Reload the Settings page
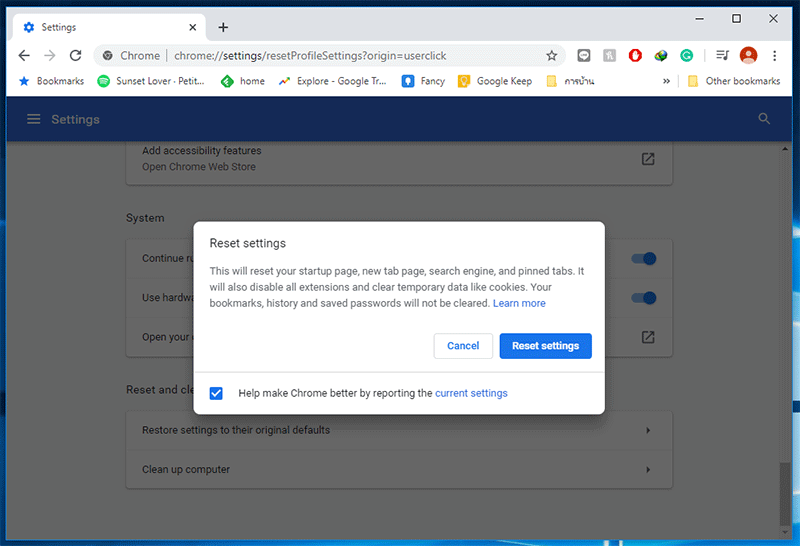800x546 pixels. [76, 55]
